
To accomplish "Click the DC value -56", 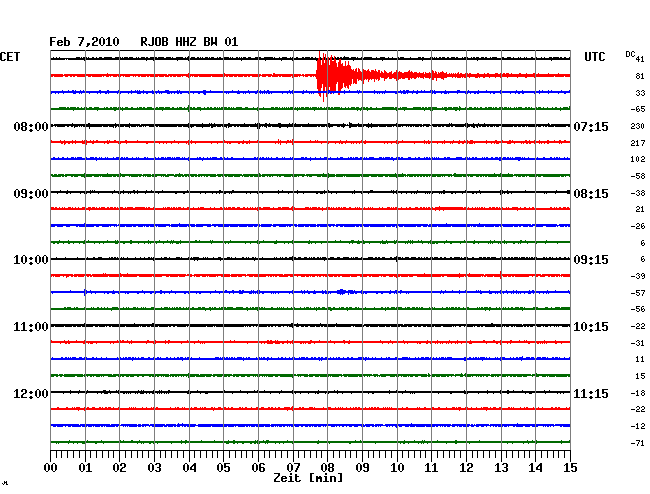I will tap(638, 309).
